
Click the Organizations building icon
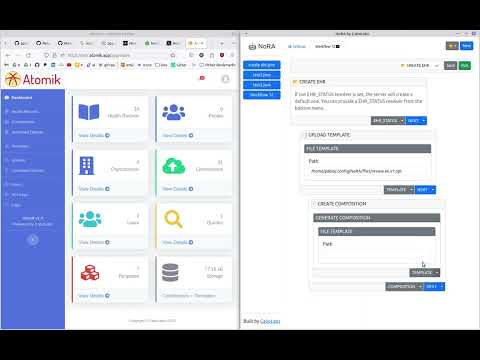(87, 166)
